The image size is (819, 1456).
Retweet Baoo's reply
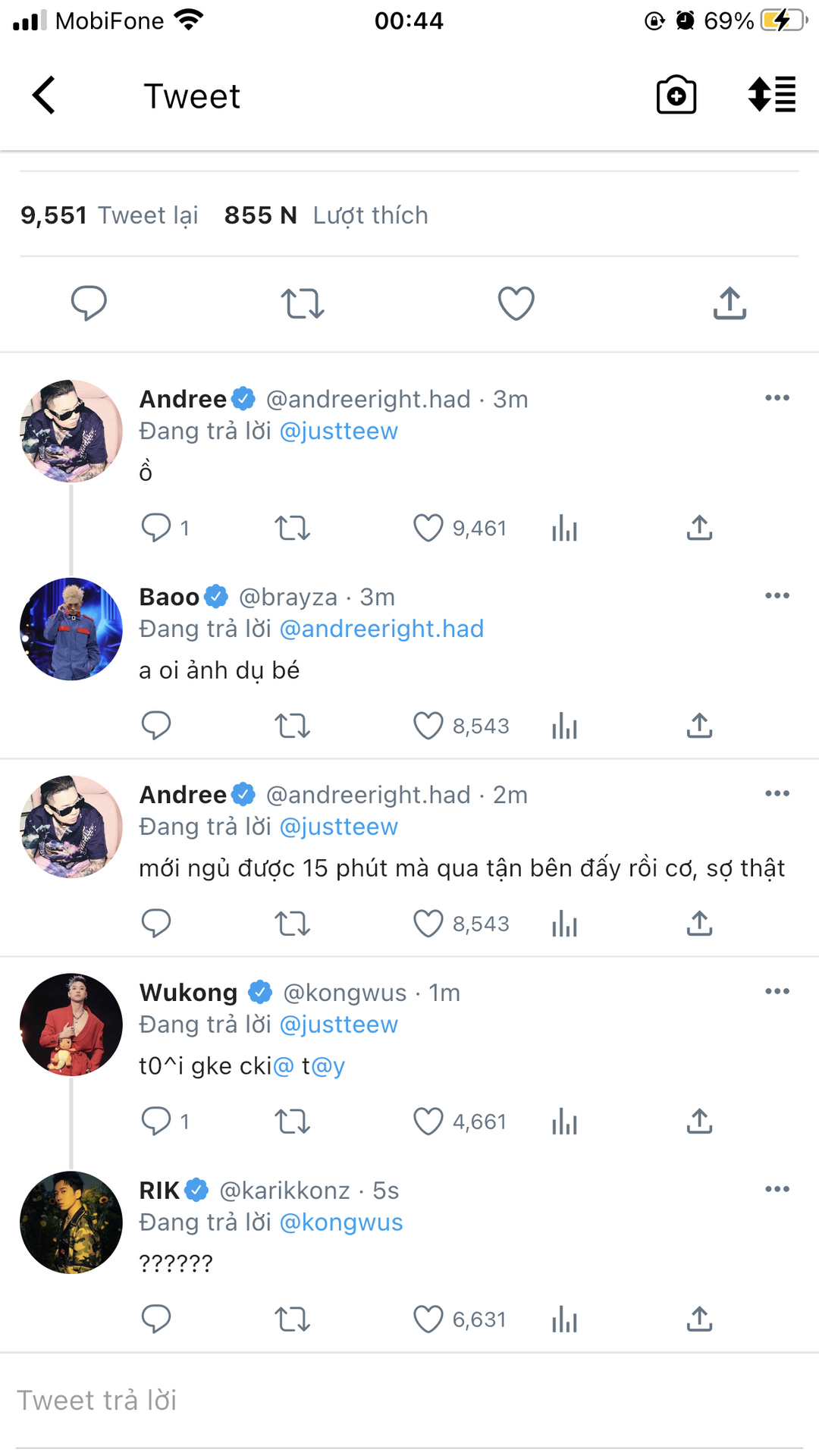(x=292, y=726)
